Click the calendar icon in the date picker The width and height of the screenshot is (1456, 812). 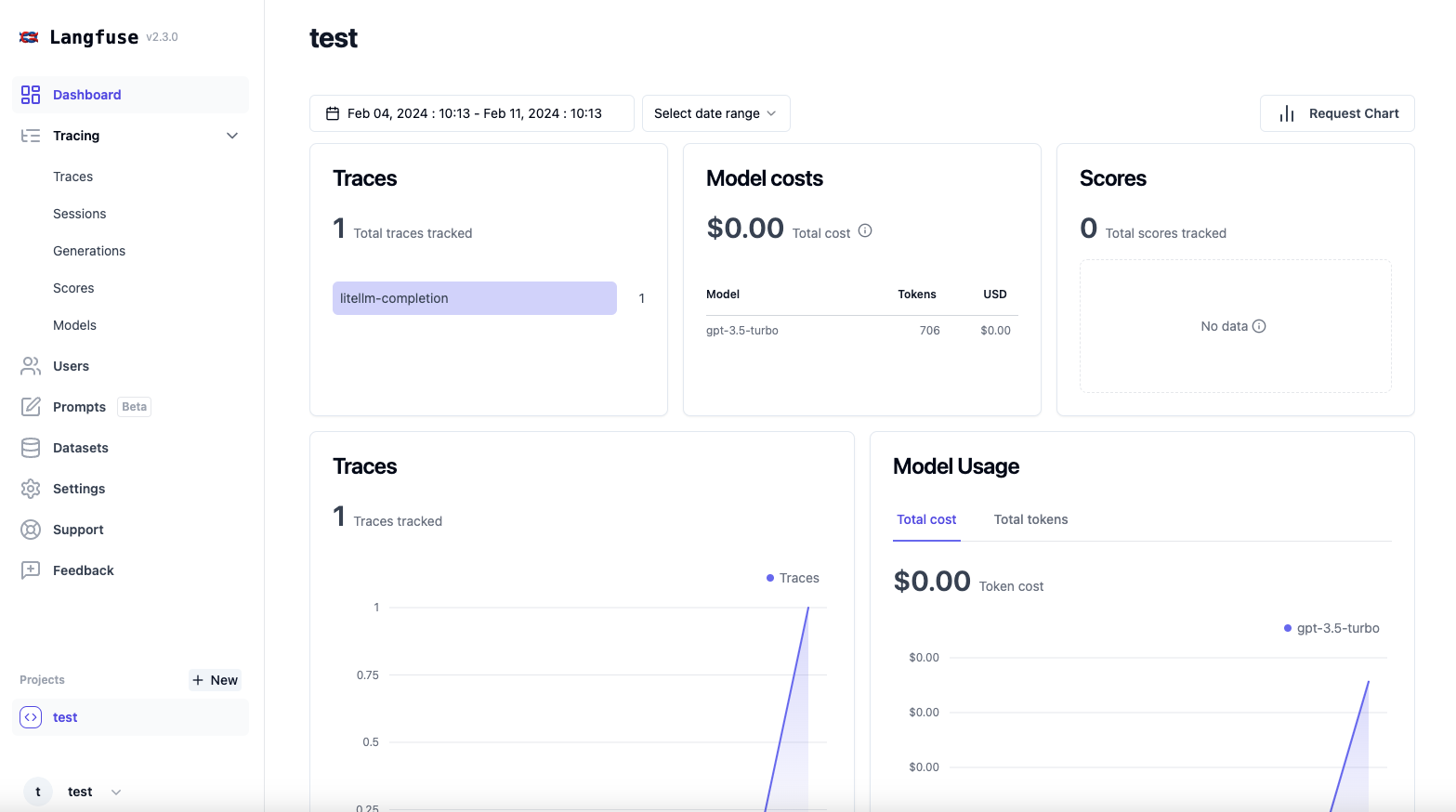point(333,112)
